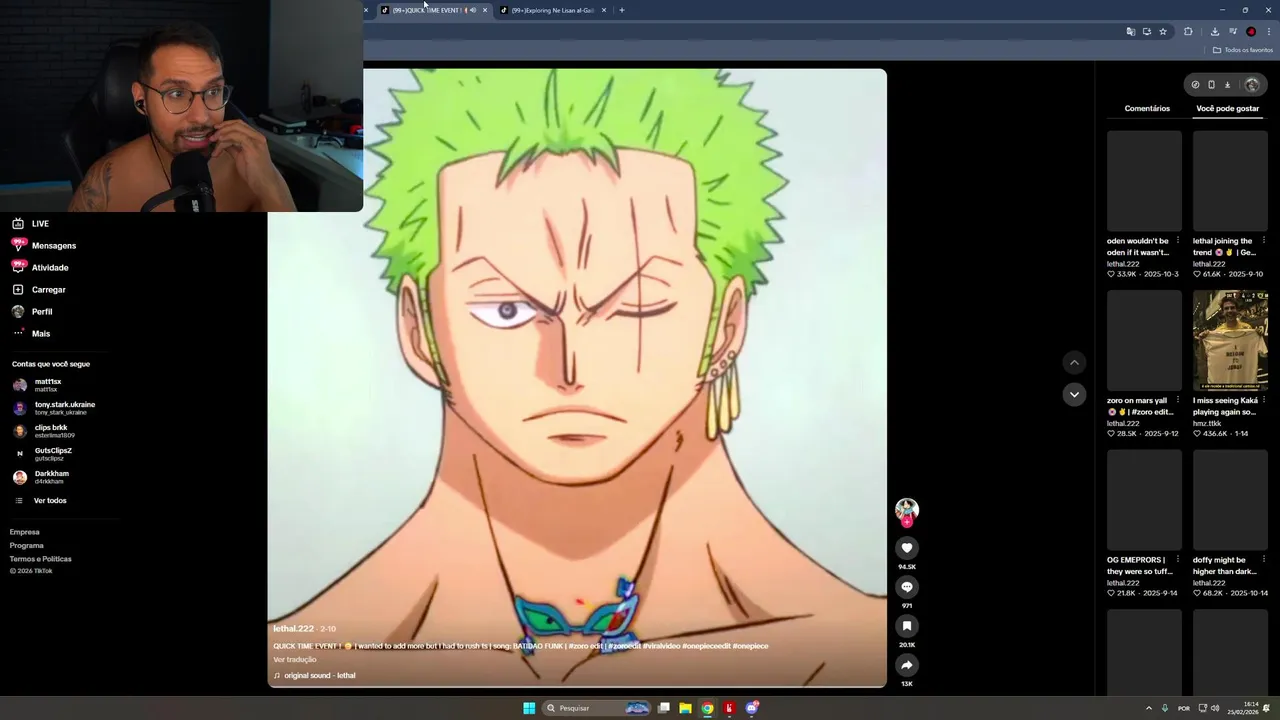This screenshot has height=720, width=1280.
Task: Open TikTok profile avatar in top-right pill
Action: pyautogui.click(x=1252, y=85)
